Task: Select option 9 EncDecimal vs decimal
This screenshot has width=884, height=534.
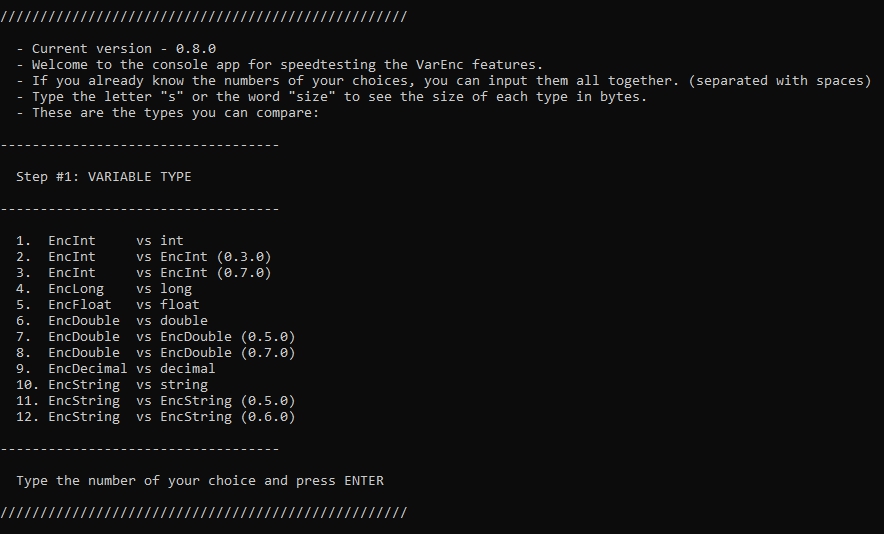Action: tap(116, 369)
